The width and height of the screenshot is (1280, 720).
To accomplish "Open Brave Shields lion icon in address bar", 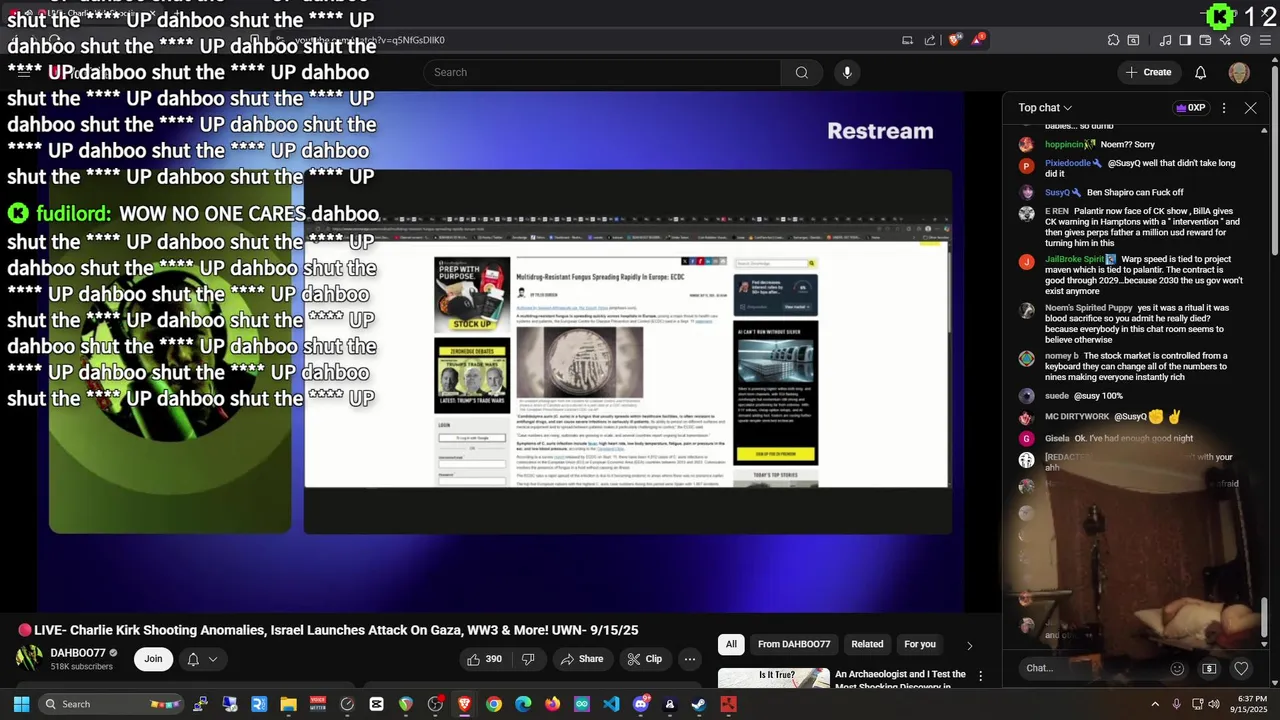I will 955,40.
